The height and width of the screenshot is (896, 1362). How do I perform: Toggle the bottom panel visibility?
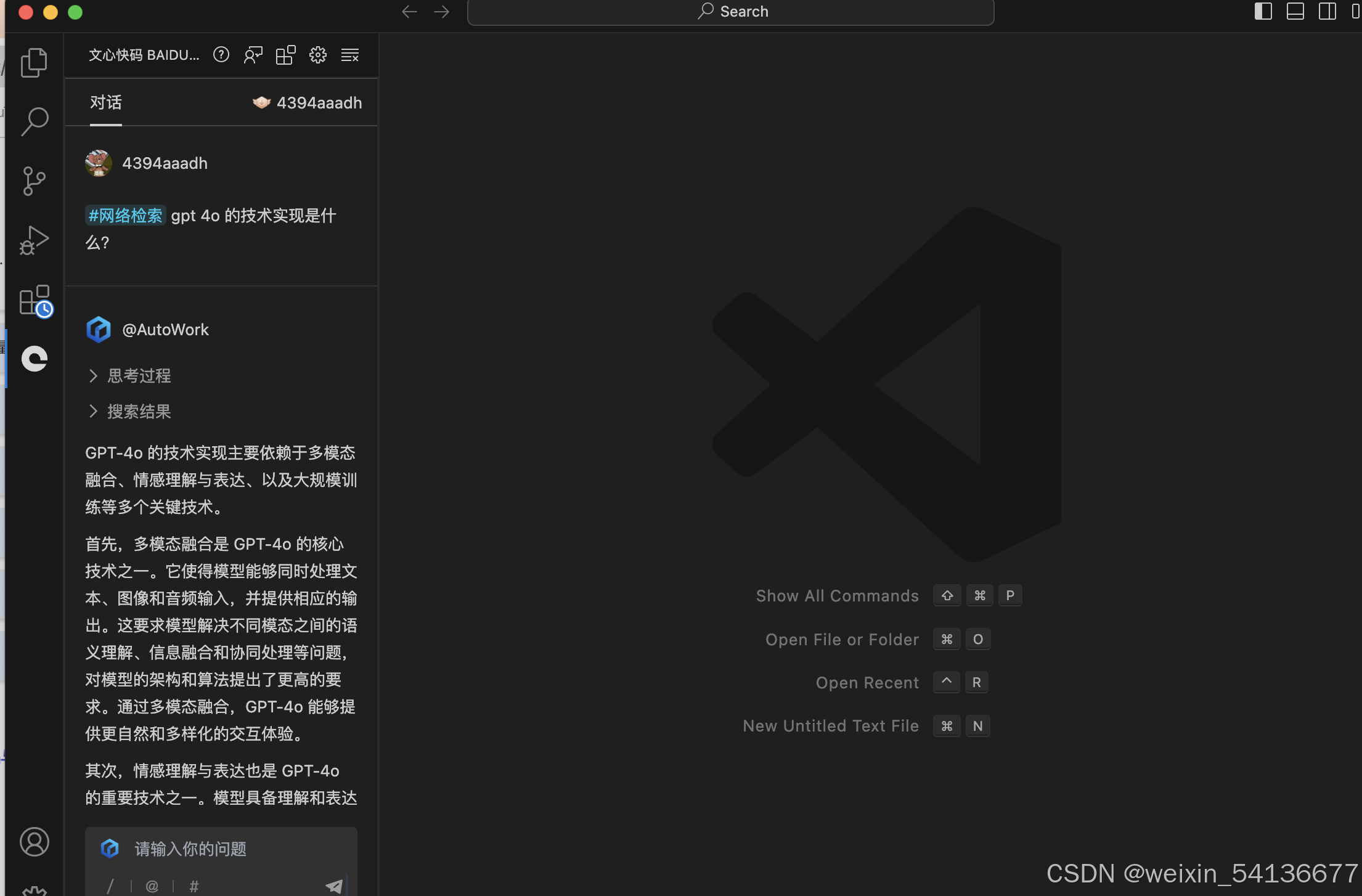pos(1295,12)
